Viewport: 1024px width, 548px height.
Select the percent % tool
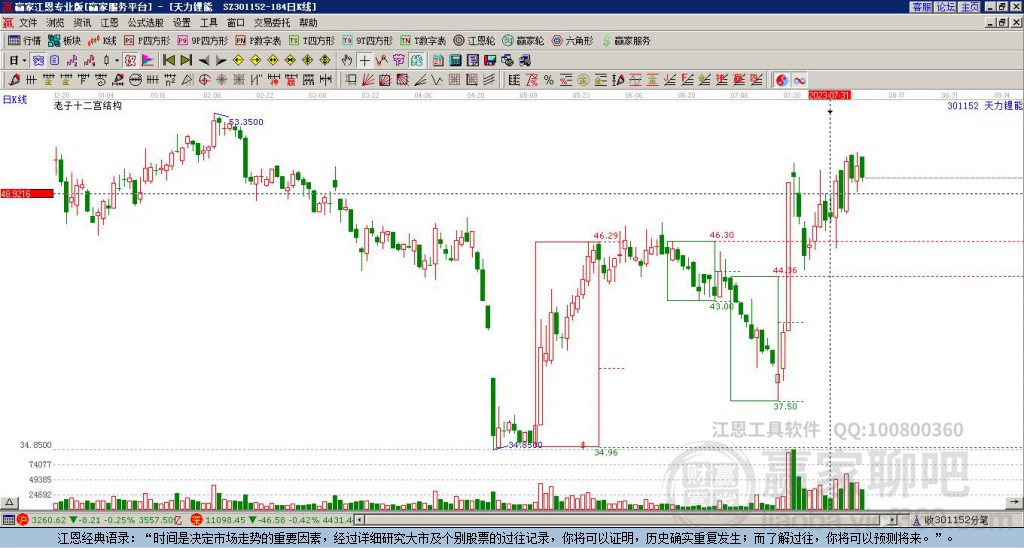point(549,80)
